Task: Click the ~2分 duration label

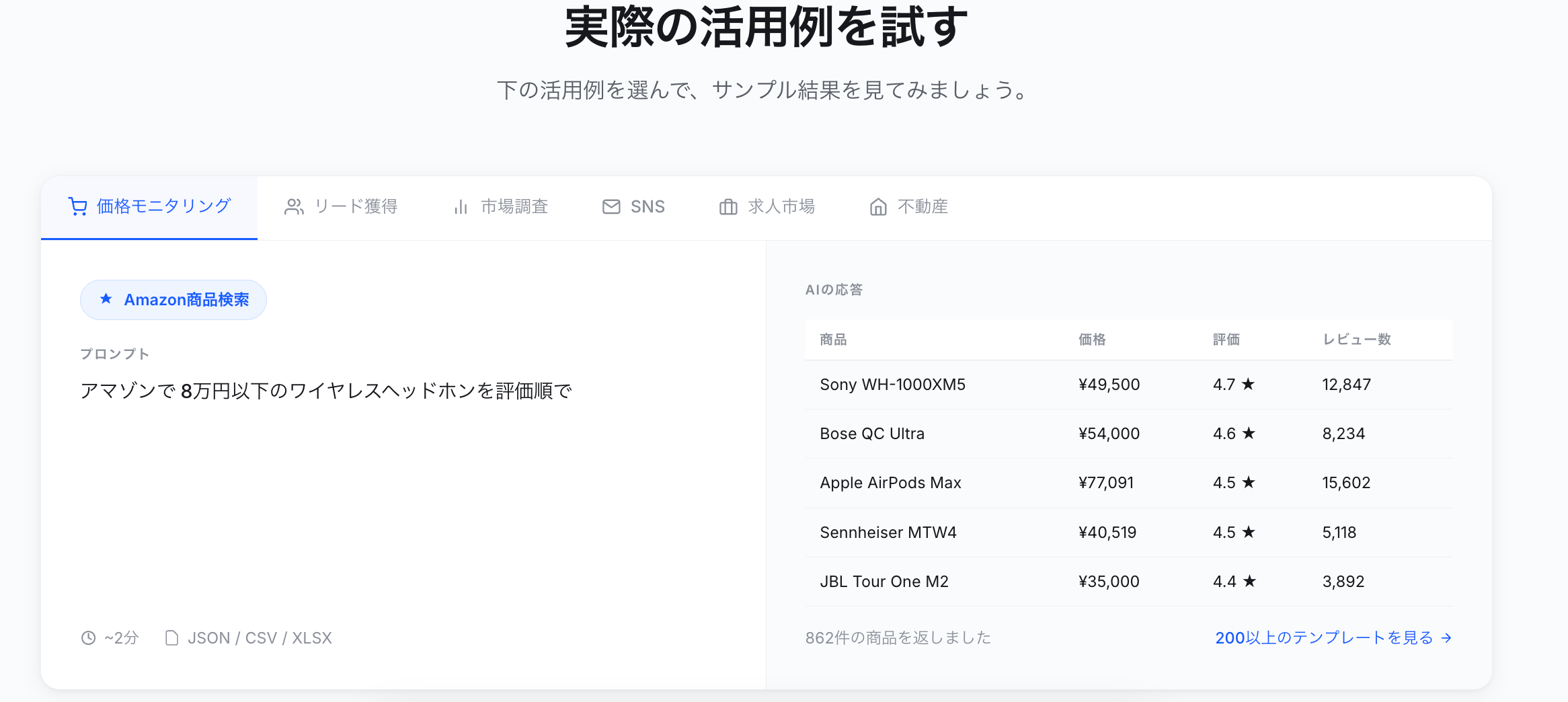Action: coord(122,637)
